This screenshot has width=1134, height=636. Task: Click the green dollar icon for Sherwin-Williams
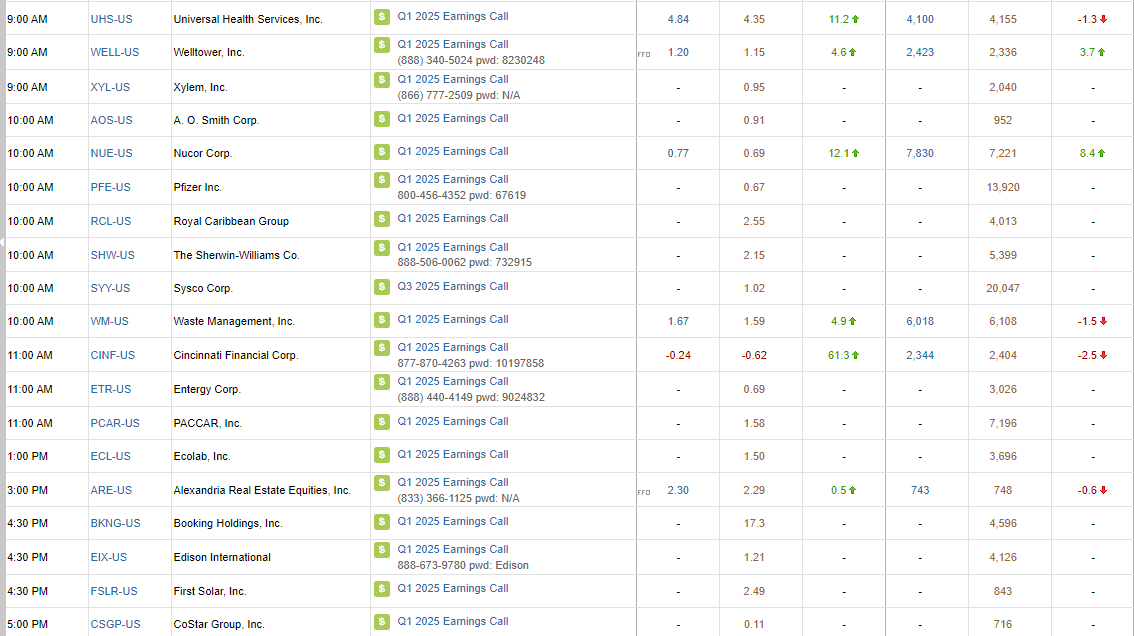382,247
